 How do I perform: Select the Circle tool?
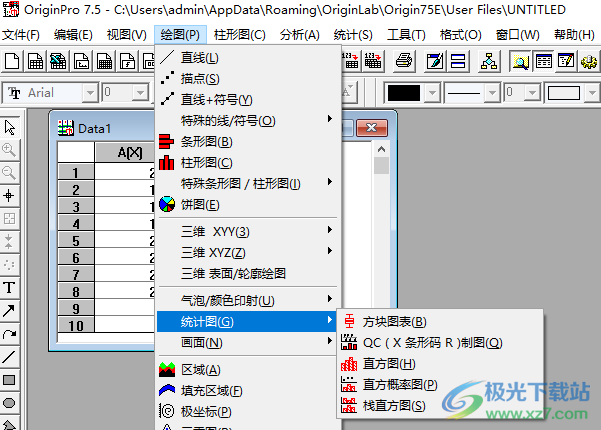pos(10,403)
